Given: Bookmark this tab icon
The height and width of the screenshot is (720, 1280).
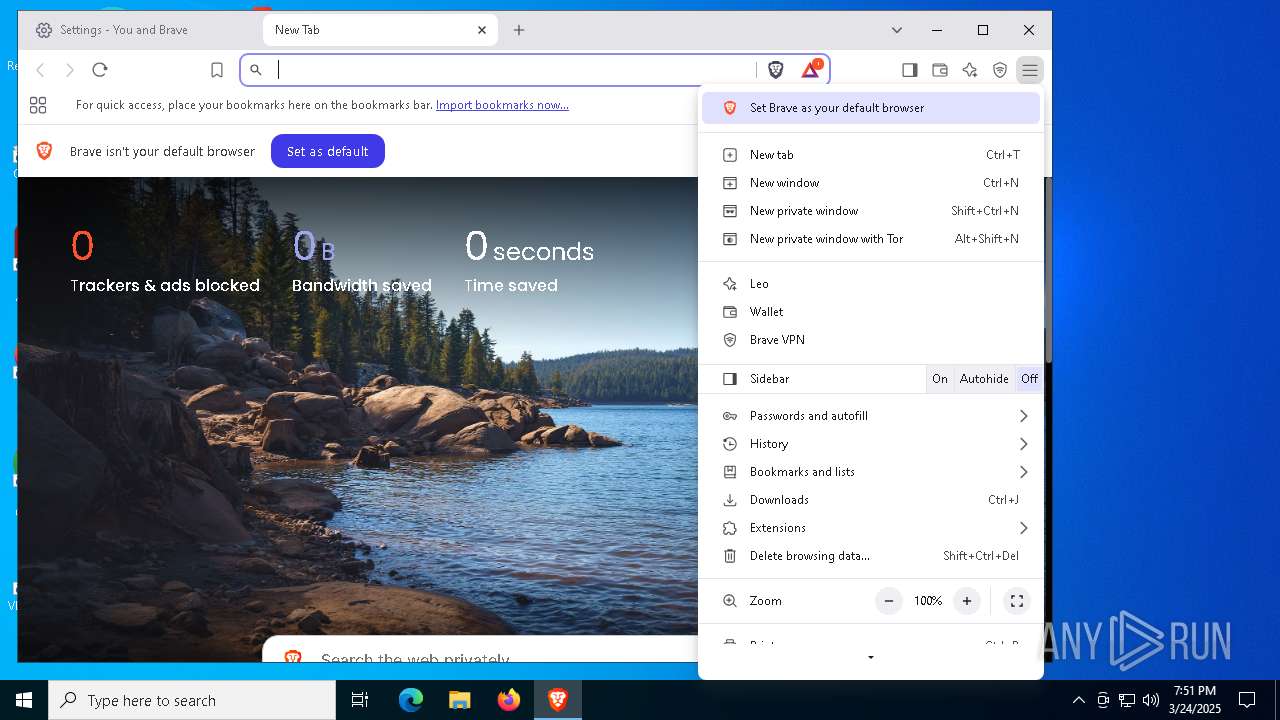Looking at the screenshot, I should point(217,70).
